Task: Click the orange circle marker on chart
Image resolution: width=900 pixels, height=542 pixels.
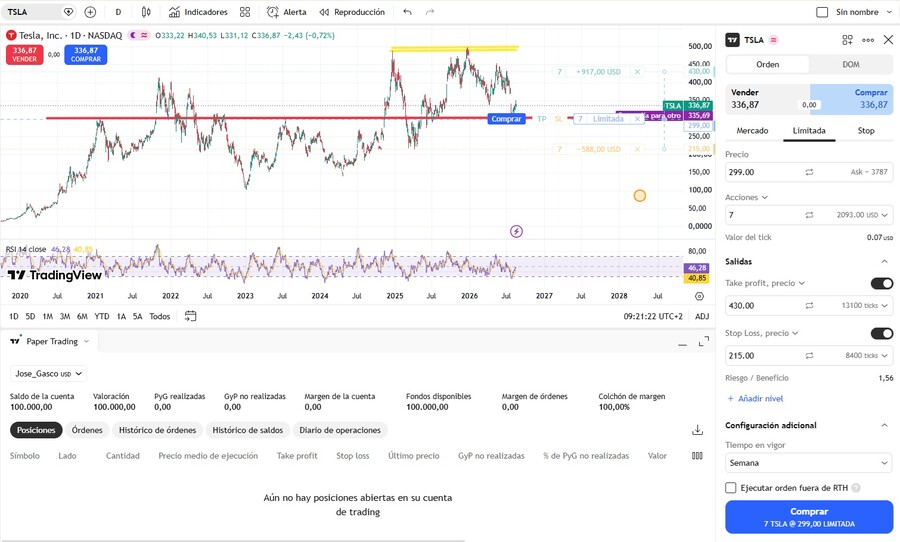Action: (640, 196)
